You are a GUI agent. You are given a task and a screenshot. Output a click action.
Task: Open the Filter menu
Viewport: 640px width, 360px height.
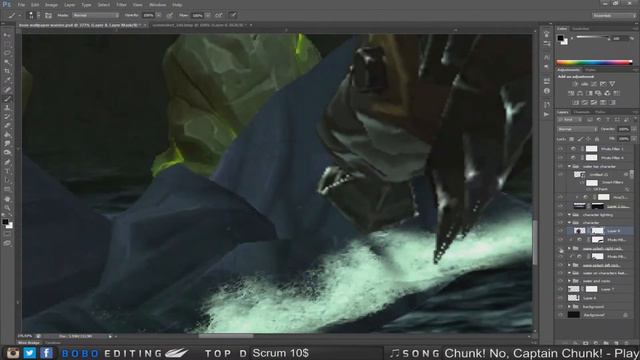(122, 5)
